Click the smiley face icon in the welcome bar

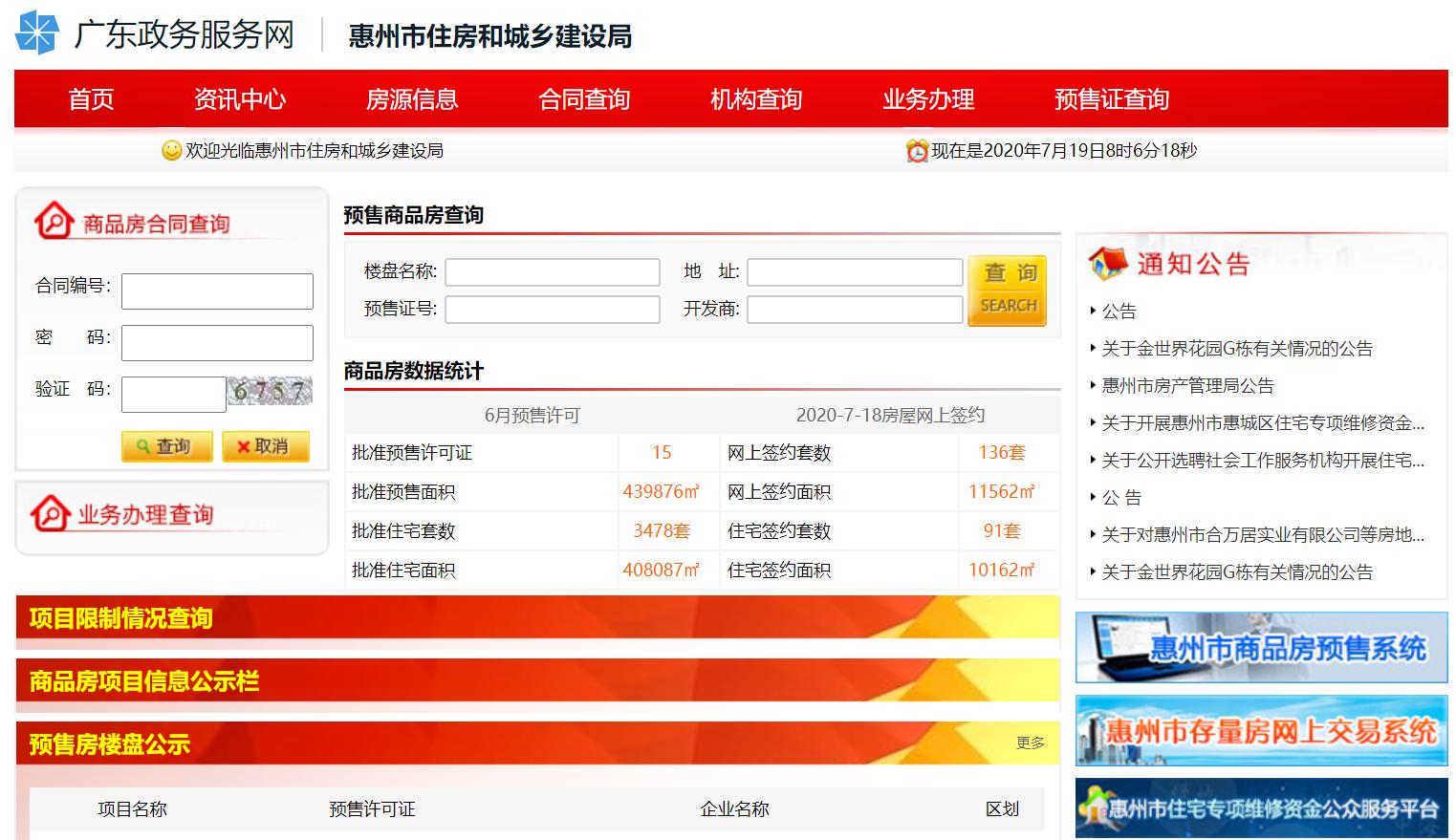click(x=169, y=150)
